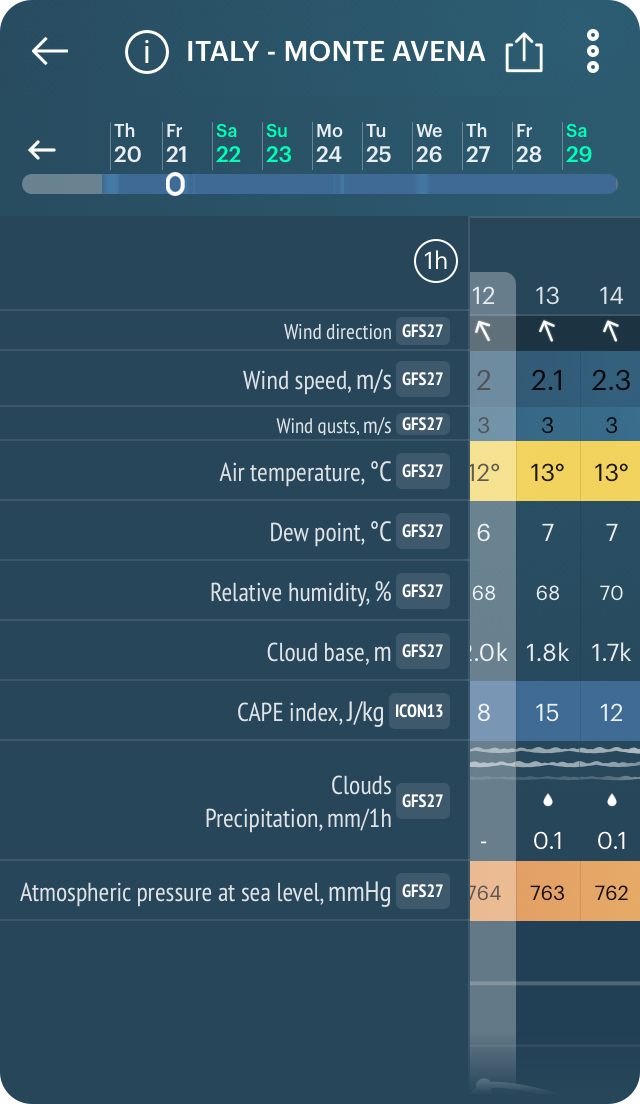
Task: Open the GFS27 model selector for Clouds
Action: (x=422, y=801)
